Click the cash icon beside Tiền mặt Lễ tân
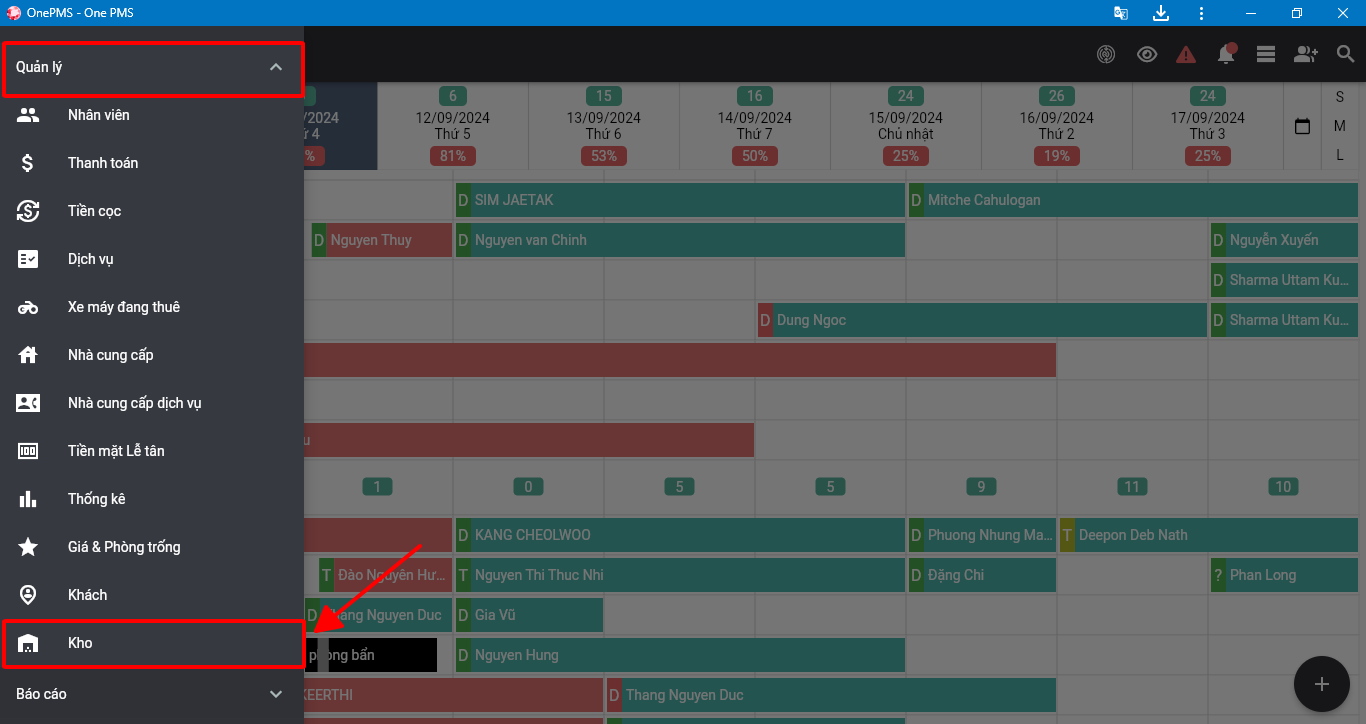Screen dimensions: 1366x724 tap(28, 451)
